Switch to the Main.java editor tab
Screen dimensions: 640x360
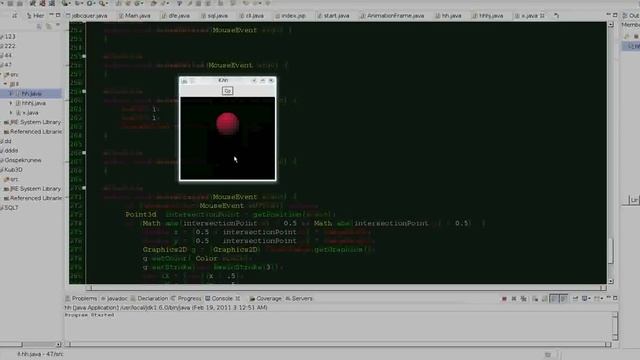[135, 16]
